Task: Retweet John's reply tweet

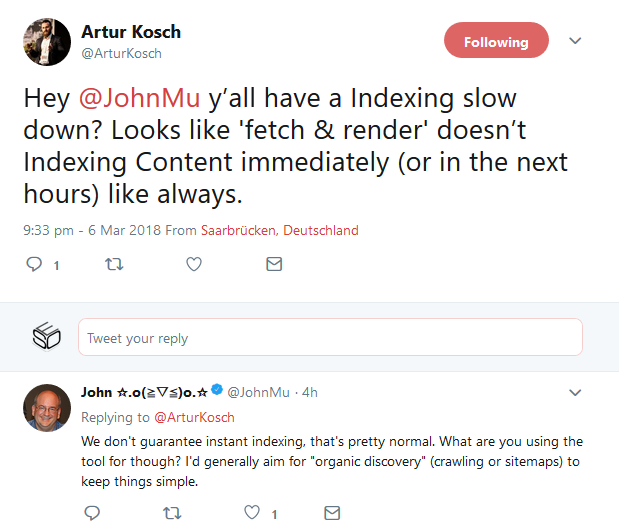Action: pos(172,513)
